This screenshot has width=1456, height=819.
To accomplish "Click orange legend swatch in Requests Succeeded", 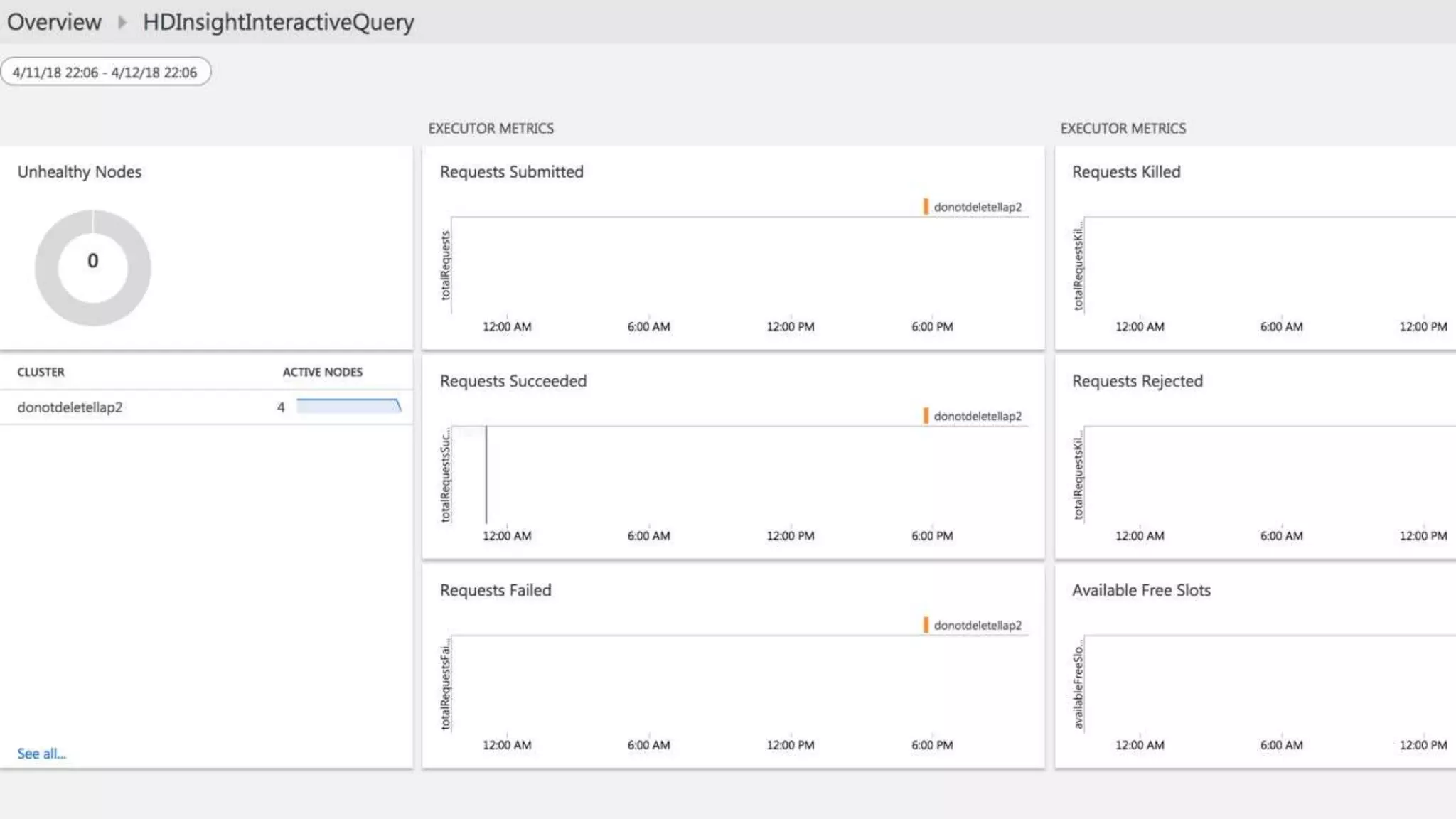I will coord(926,416).
